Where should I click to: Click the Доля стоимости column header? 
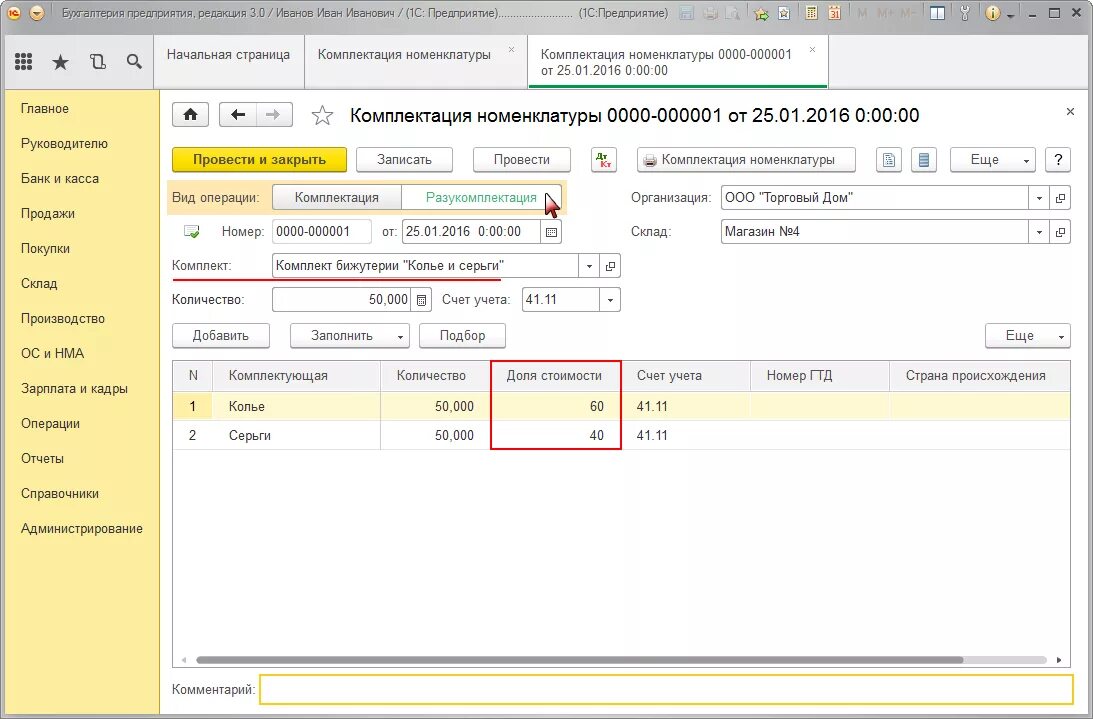point(556,375)
